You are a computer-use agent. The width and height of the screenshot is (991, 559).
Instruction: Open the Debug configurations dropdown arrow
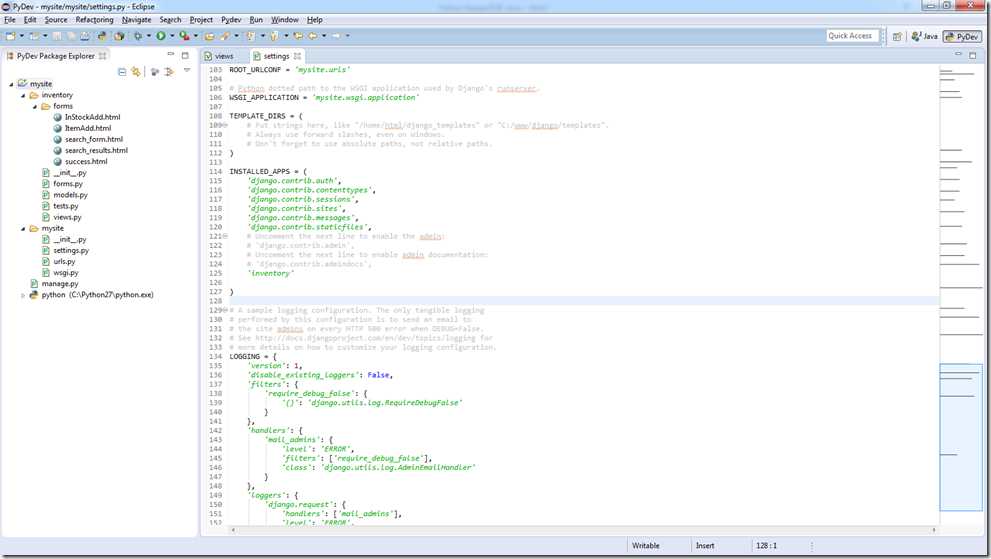coord(149,36)
